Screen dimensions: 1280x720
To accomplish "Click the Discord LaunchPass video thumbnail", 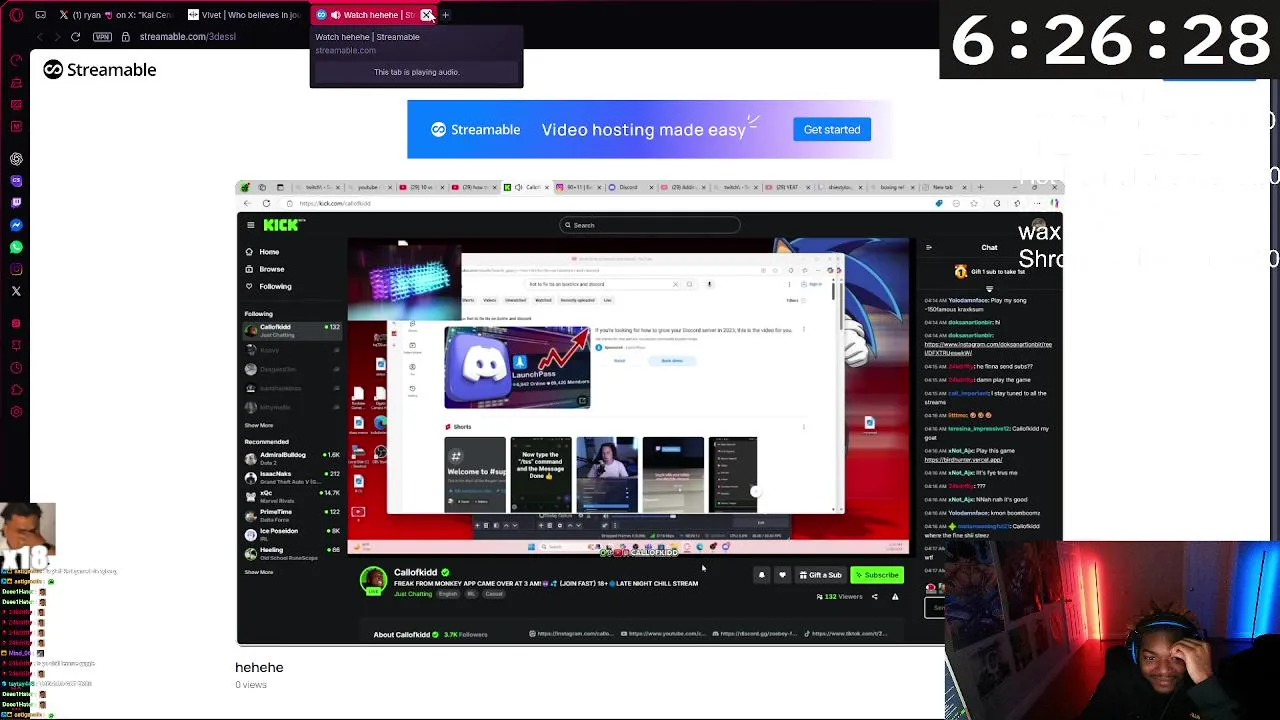I will click(517, 368).
